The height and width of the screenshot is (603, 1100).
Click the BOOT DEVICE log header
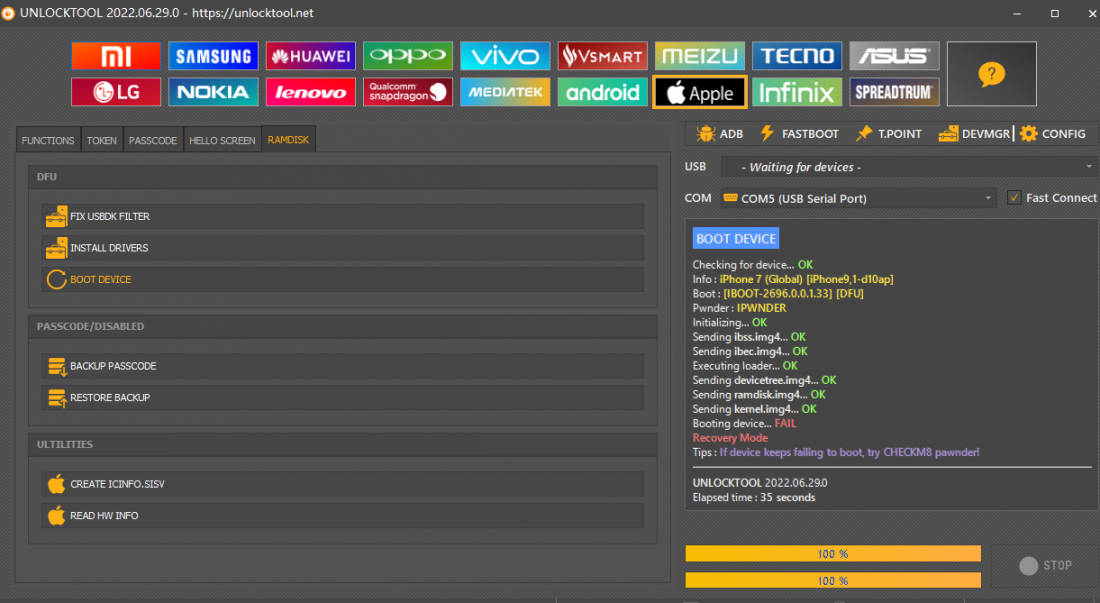pyautogui.click(x=736, y=238)
